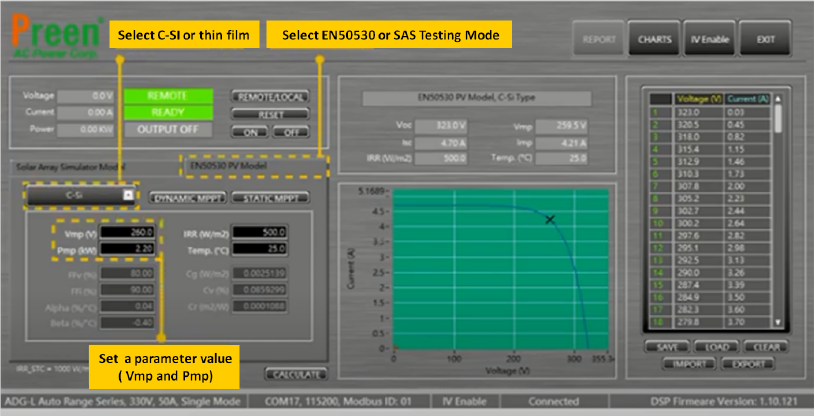Click the Current (A) column header
This screenshot has height=417, width=815.
(748, 99)
